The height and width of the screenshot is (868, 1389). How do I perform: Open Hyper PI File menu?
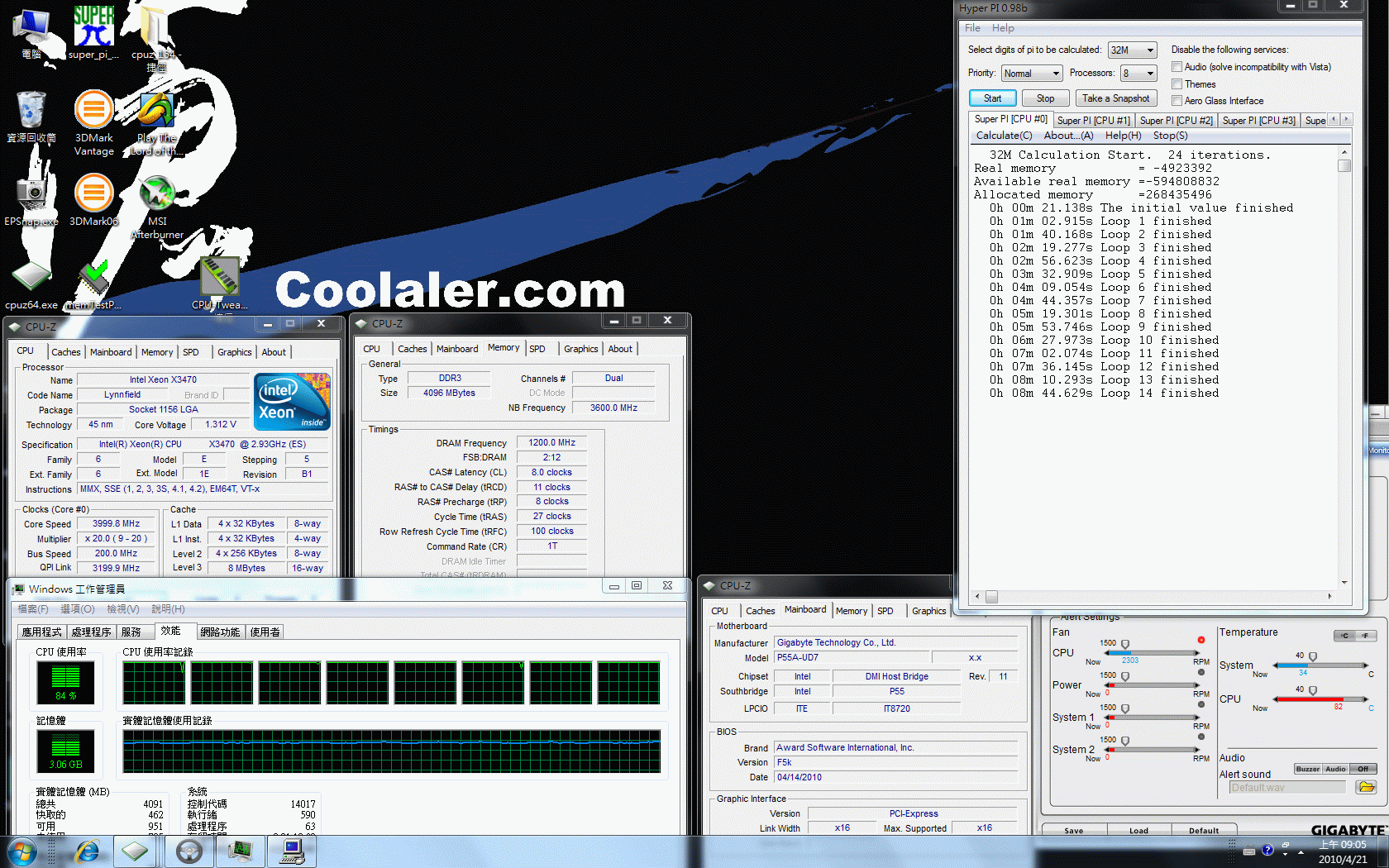tap(972, 28)
